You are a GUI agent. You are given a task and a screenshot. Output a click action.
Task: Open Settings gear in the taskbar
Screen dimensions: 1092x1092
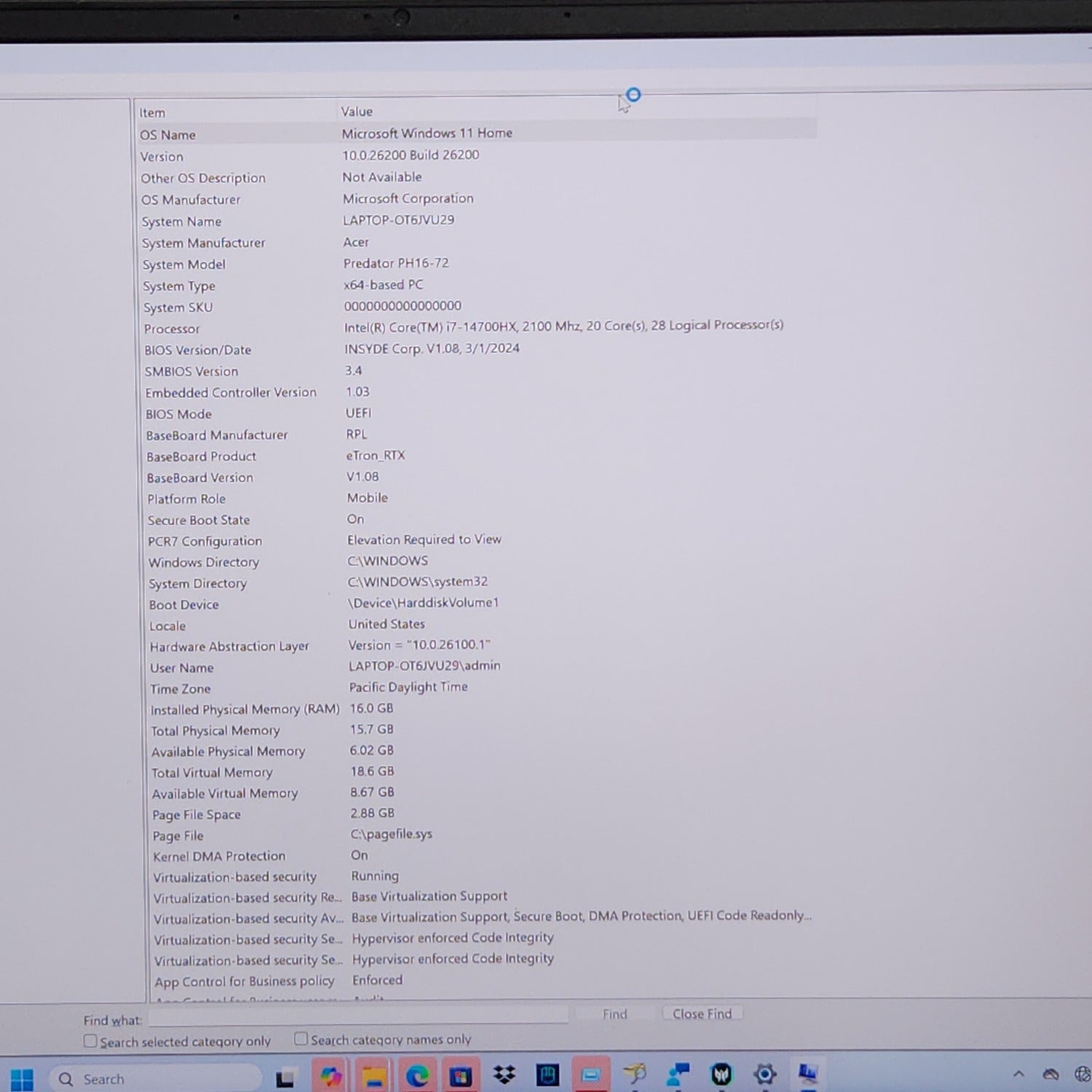[x=764, y=1074]
